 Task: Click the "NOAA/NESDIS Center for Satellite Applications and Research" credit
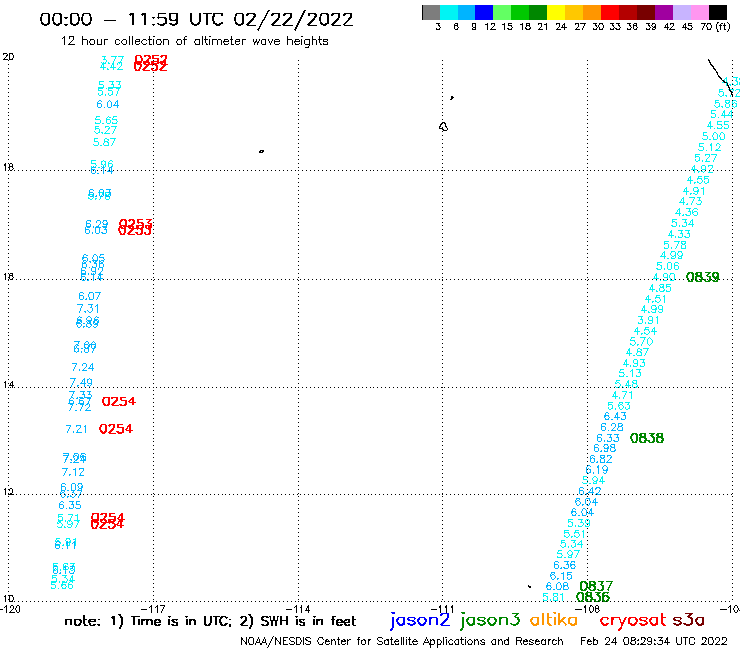pos(402,641)
